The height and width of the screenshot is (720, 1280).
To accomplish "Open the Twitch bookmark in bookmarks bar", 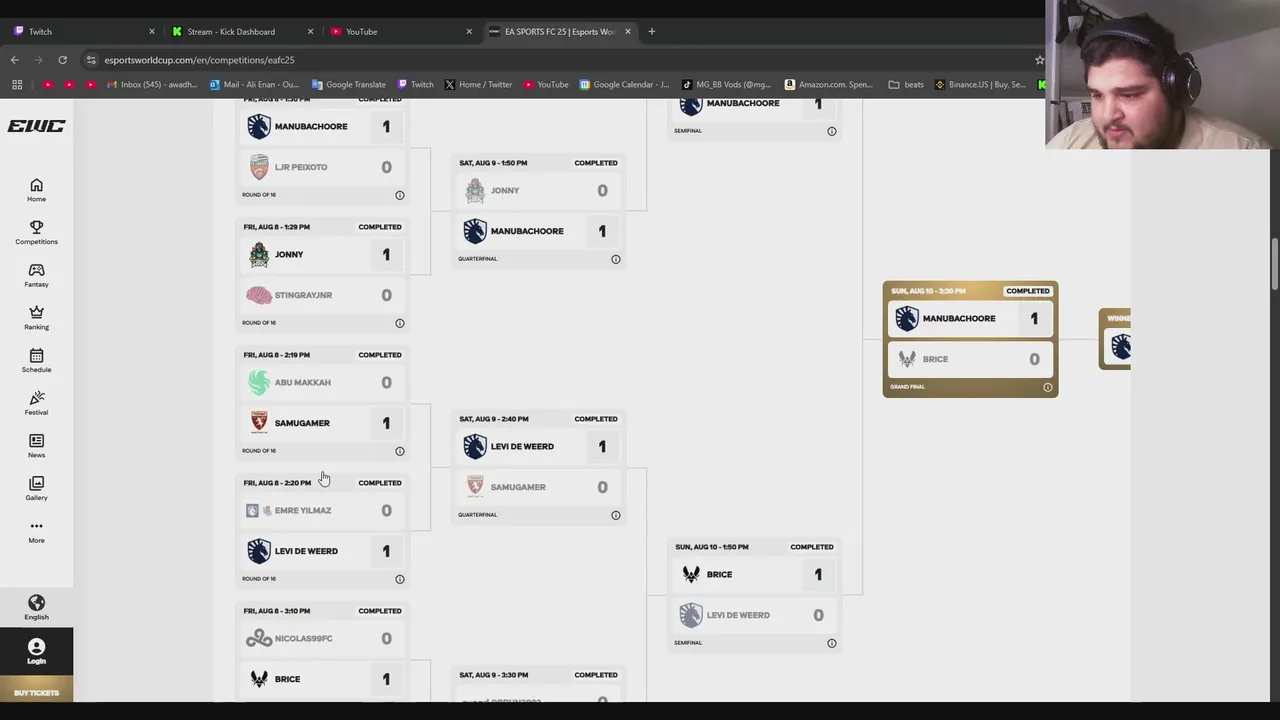I will (416, 84).
